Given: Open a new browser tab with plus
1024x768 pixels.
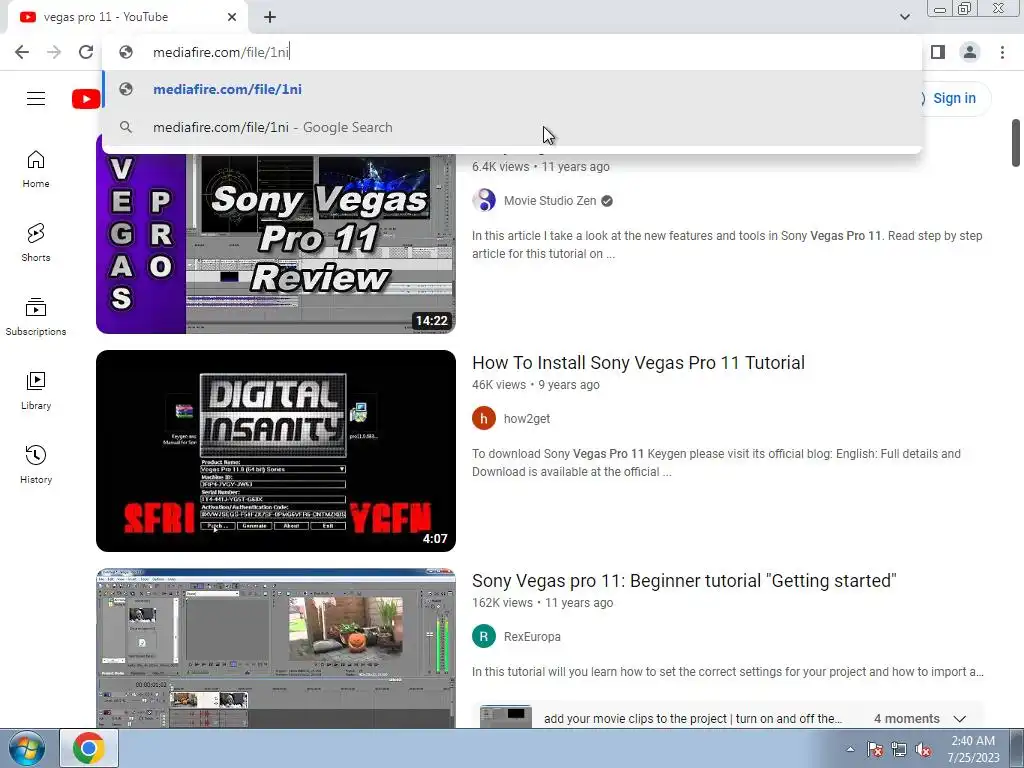Looking at the screenshot, I should point(270,17).
